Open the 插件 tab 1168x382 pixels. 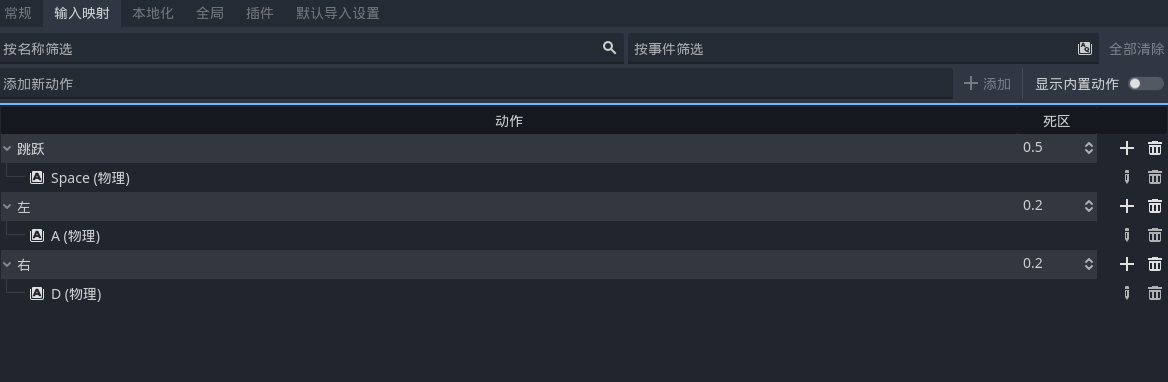[x=259, y=13]
